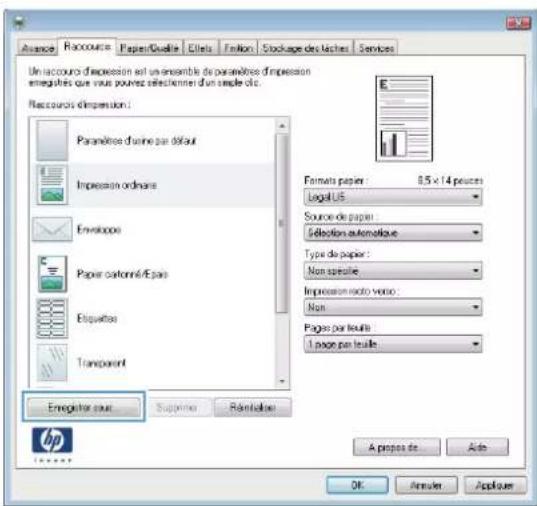Click the shortcuts list scrollbar thumb
The height and width of the screenshot is (506, 537).
282,223
